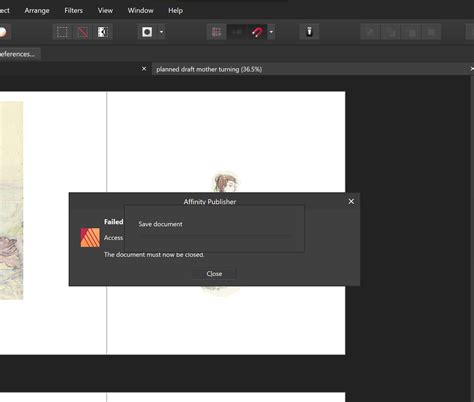474x402 pixels.
Task: Click 'The document must now be closed.' text
Action: [x=154, y=255]
